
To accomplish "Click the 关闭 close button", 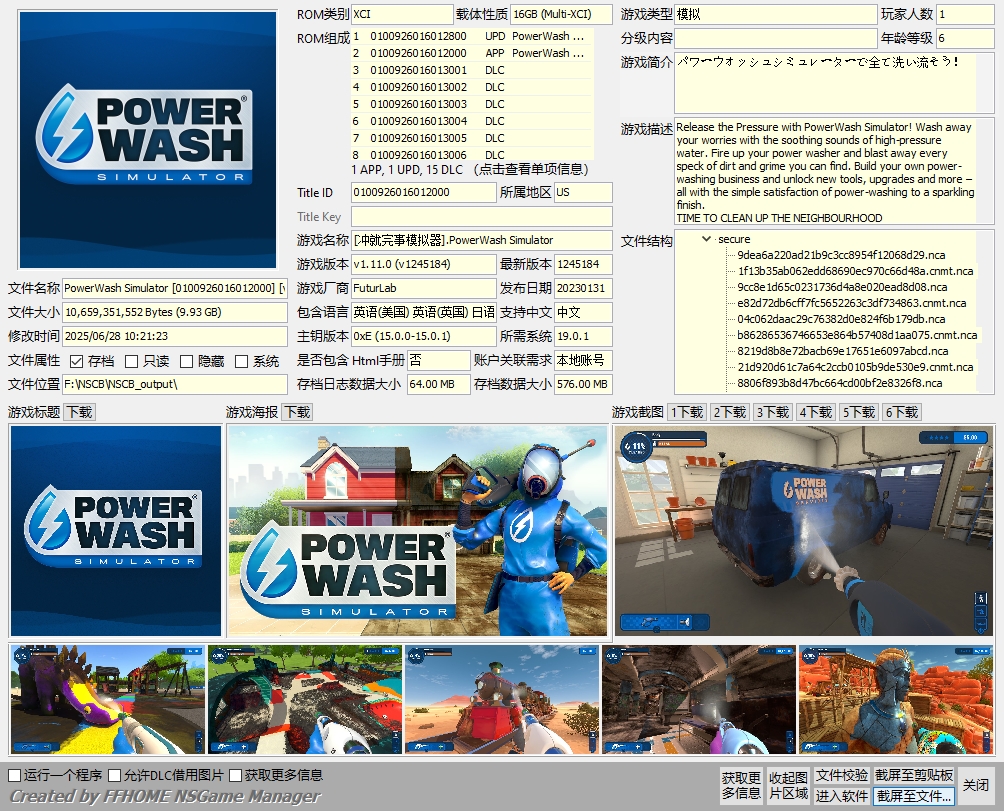I will click(975, 785).
